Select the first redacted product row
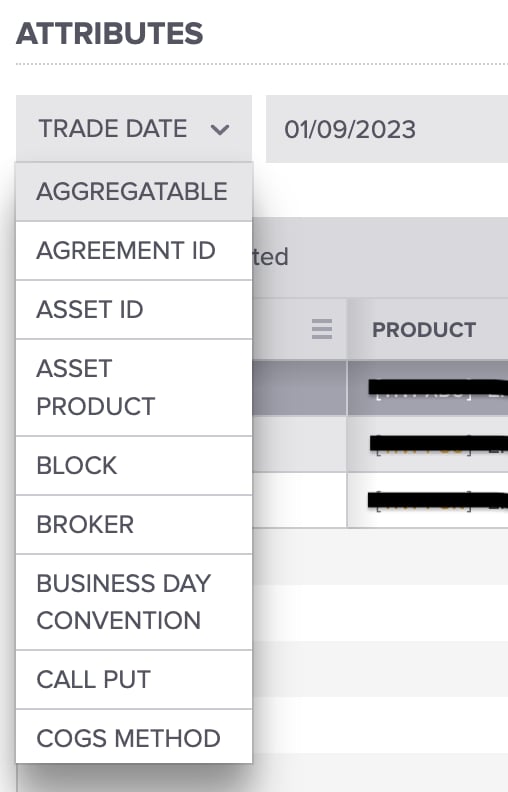Viewport: 508px width, 792px height. tap(427, 388)
